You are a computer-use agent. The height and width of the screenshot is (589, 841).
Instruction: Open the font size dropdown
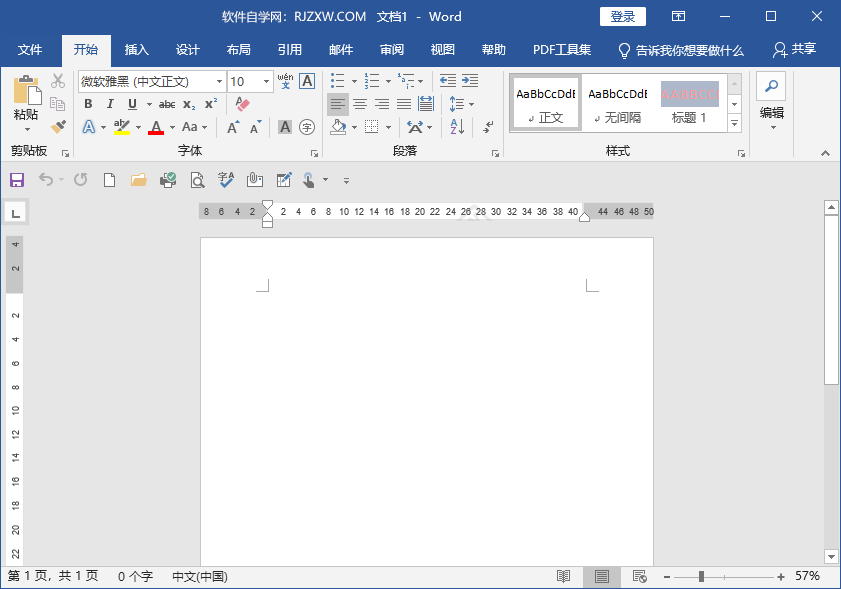[267, 81]
